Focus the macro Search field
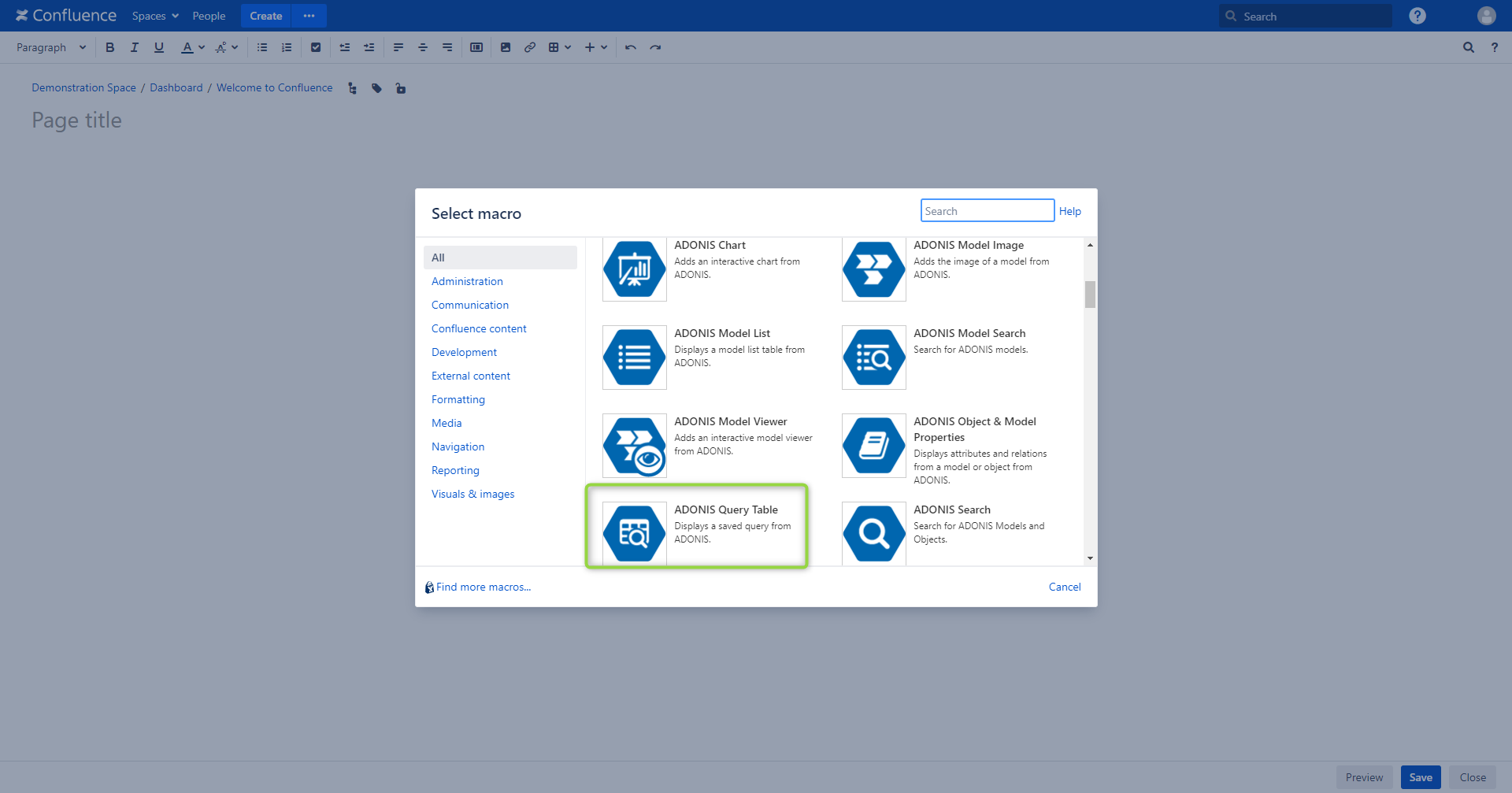This screenshot has width=1512, height=793. pyautogui.click(x=988, y=210)
